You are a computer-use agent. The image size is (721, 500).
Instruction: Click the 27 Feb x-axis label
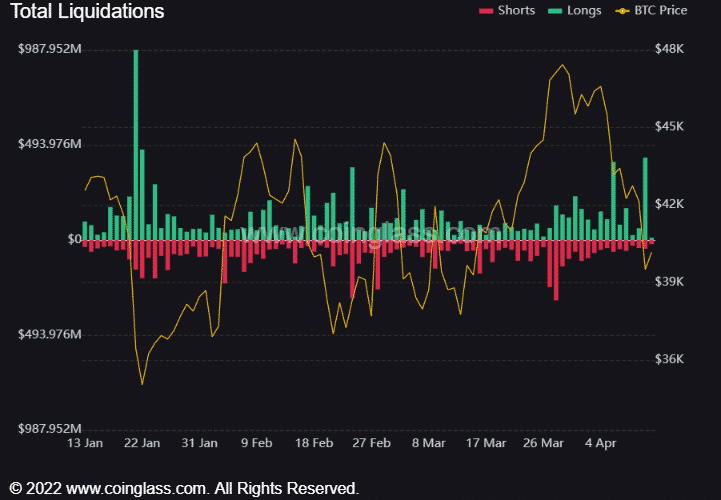(372, 443)
